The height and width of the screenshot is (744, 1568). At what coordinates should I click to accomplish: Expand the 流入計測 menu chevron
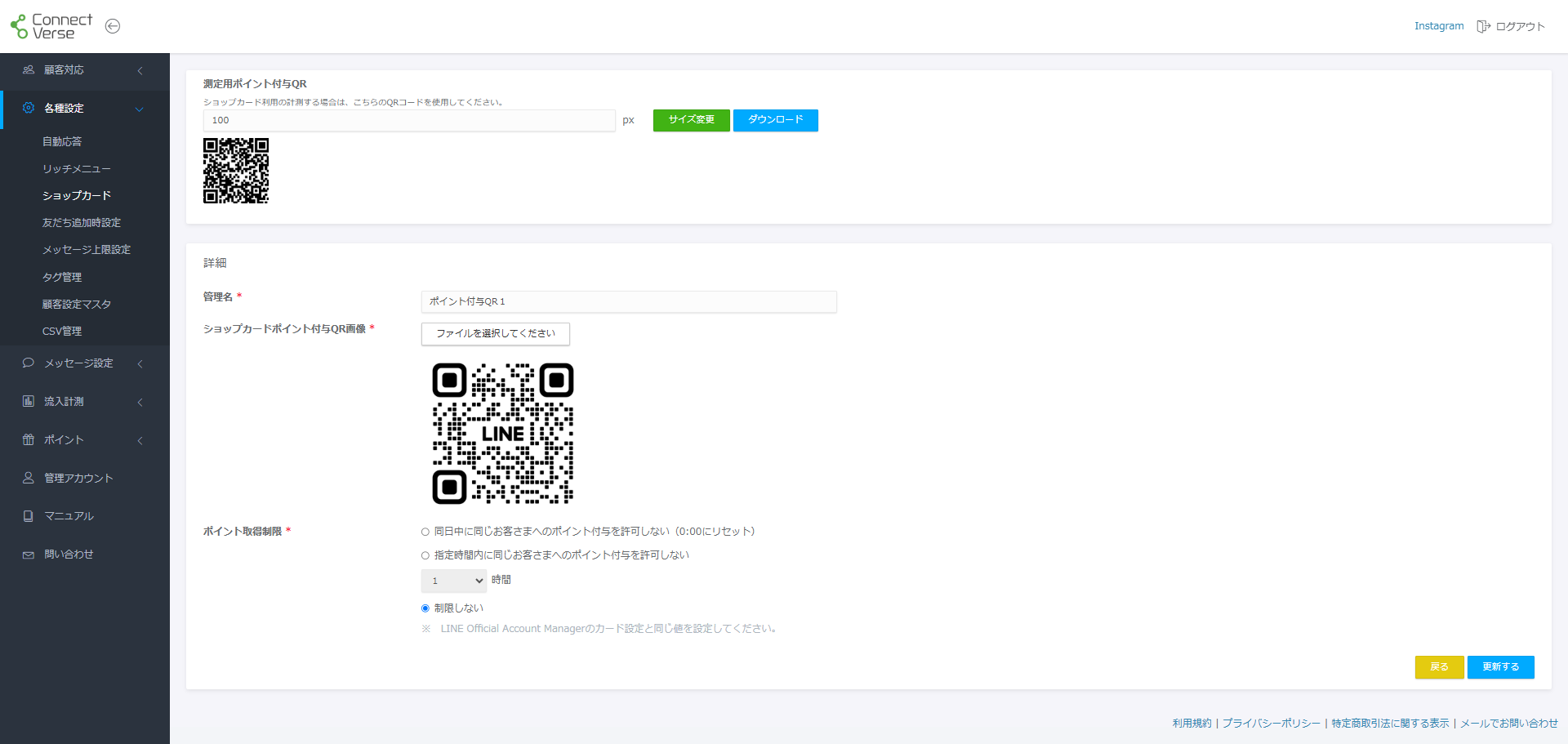140,402
